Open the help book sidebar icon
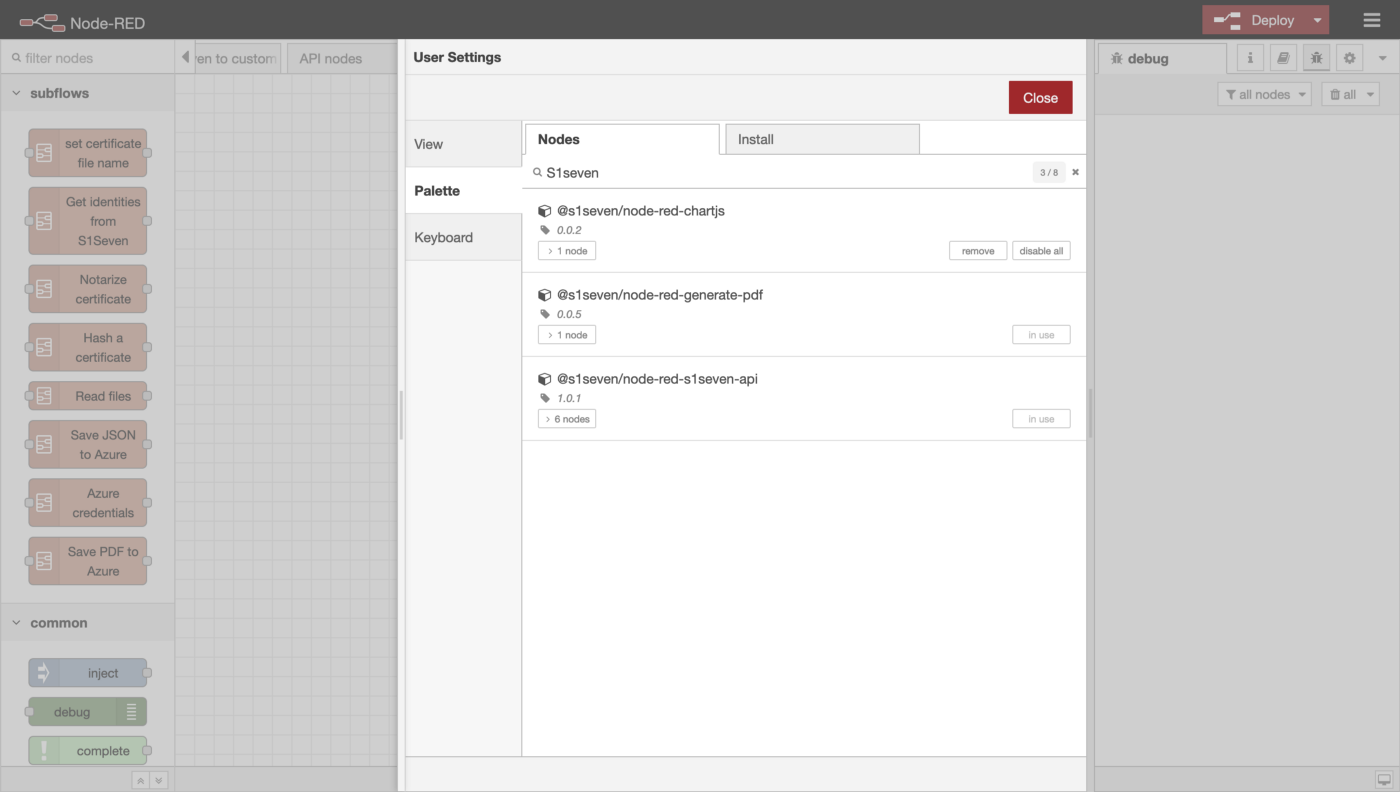 click(x=1283, y=58)
